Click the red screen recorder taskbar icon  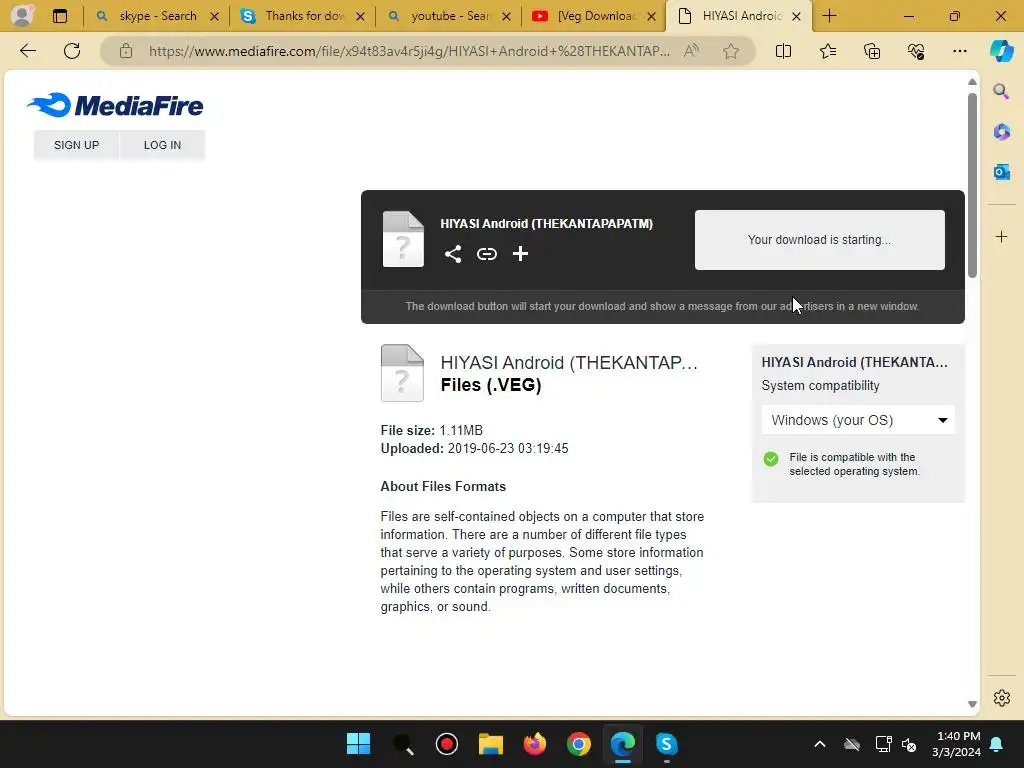click(x=447, y=744)
